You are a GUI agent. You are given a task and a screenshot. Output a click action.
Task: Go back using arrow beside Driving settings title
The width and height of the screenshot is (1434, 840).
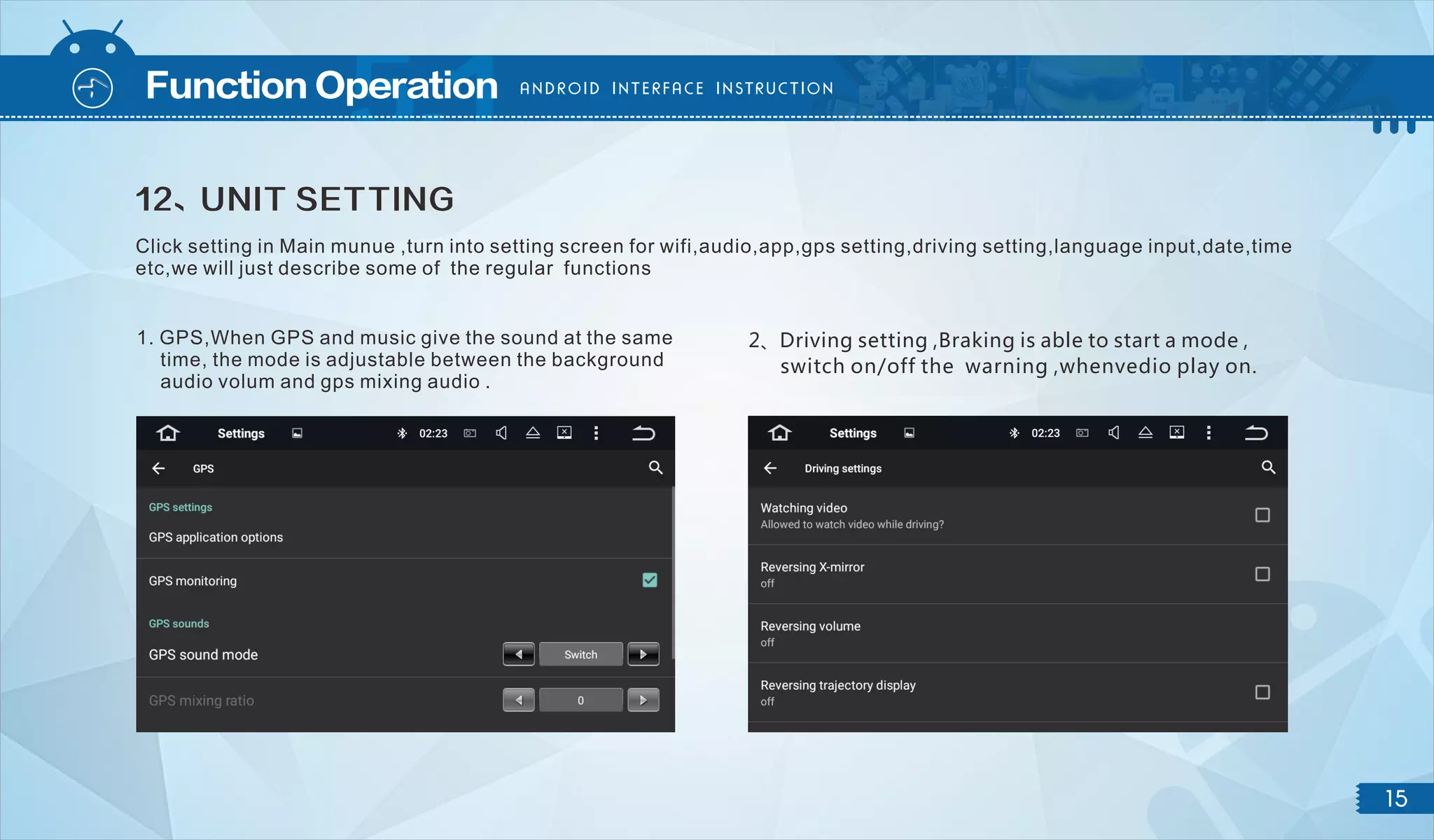[x=770, y=468]
